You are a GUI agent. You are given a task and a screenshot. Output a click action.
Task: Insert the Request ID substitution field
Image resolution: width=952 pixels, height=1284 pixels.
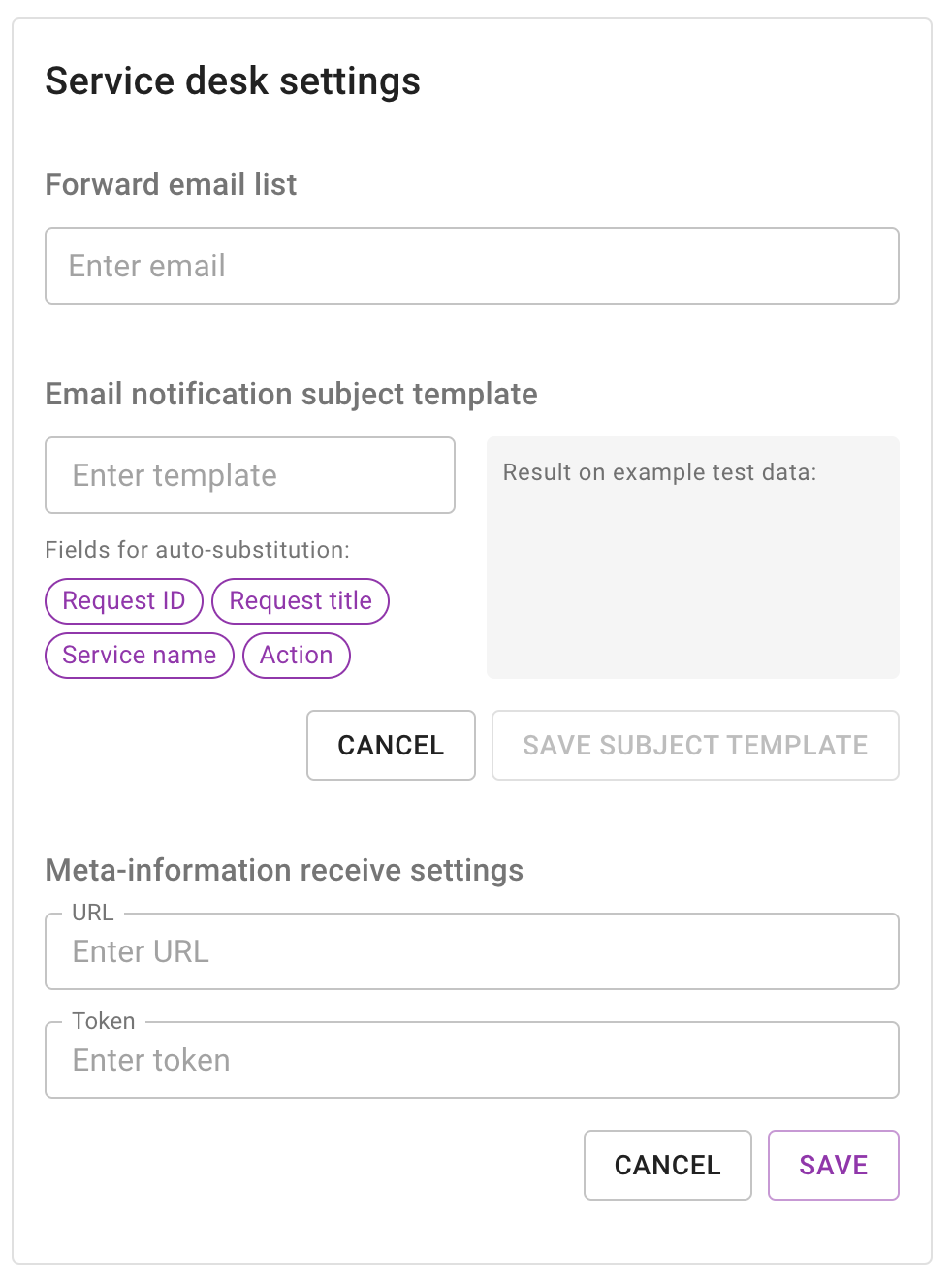[x=123, y=601]
